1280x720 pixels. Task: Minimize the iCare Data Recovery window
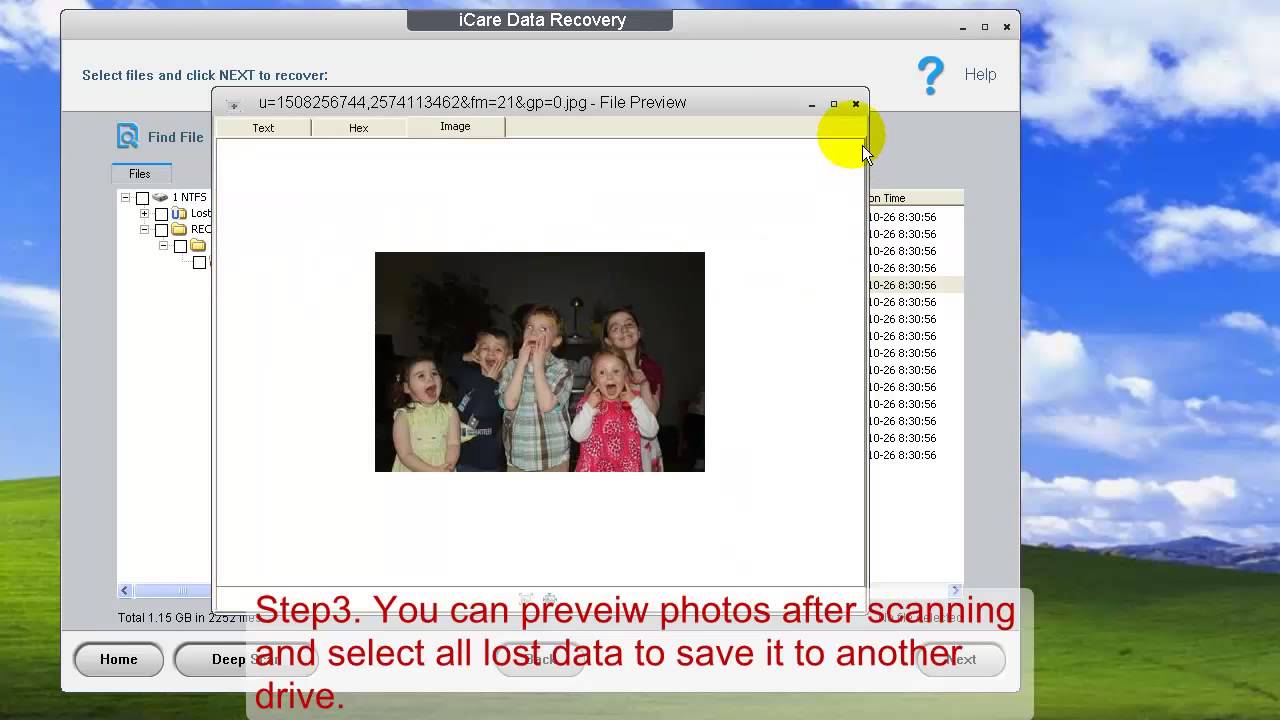pyautogui.click(x=963, y=27)
